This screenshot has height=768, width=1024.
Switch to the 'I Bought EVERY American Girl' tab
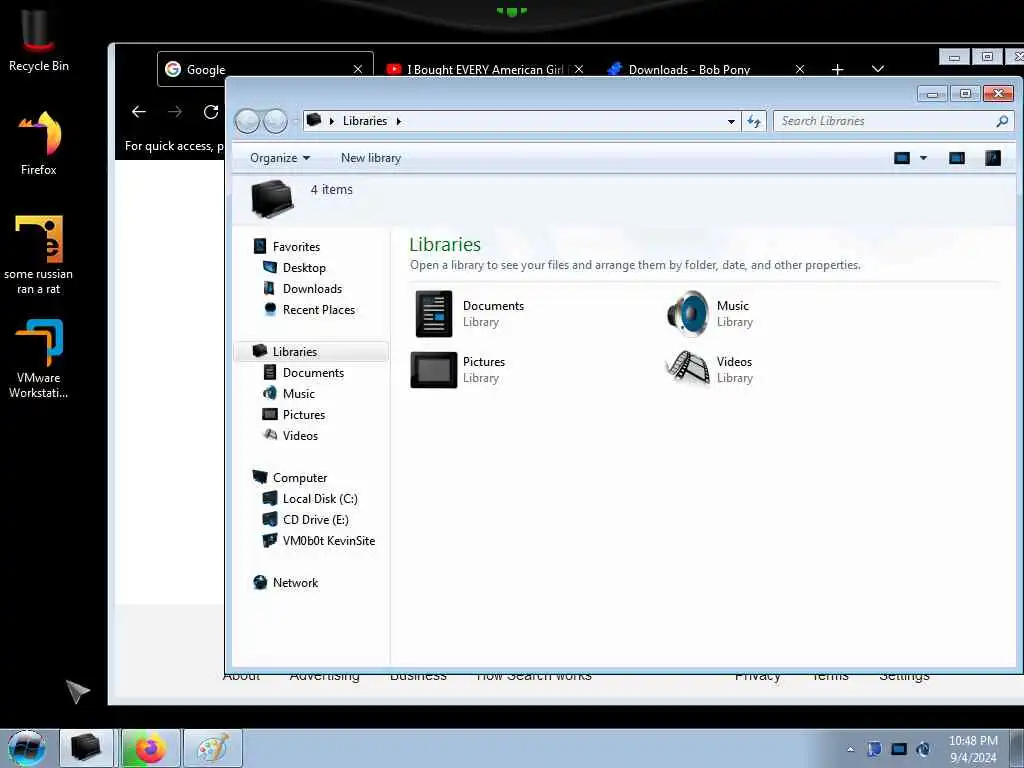click(x=485, y=69)
